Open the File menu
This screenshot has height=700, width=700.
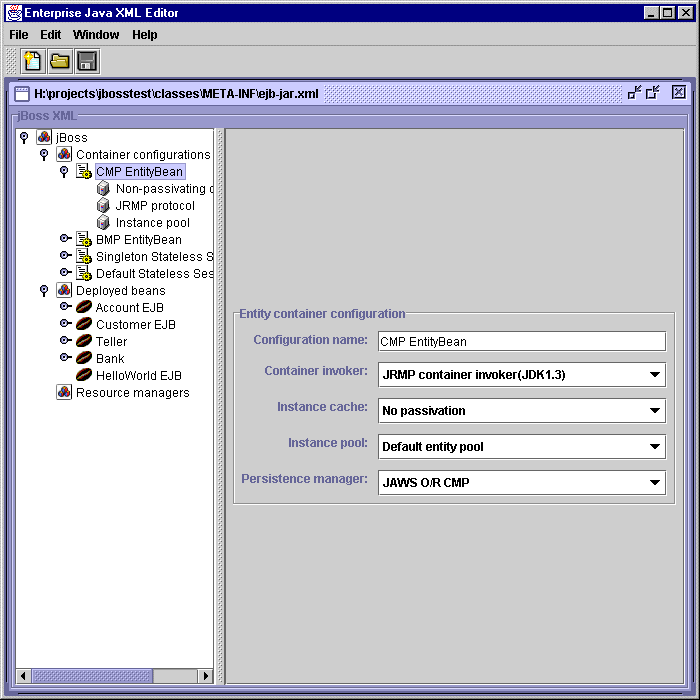click(19, 35)
